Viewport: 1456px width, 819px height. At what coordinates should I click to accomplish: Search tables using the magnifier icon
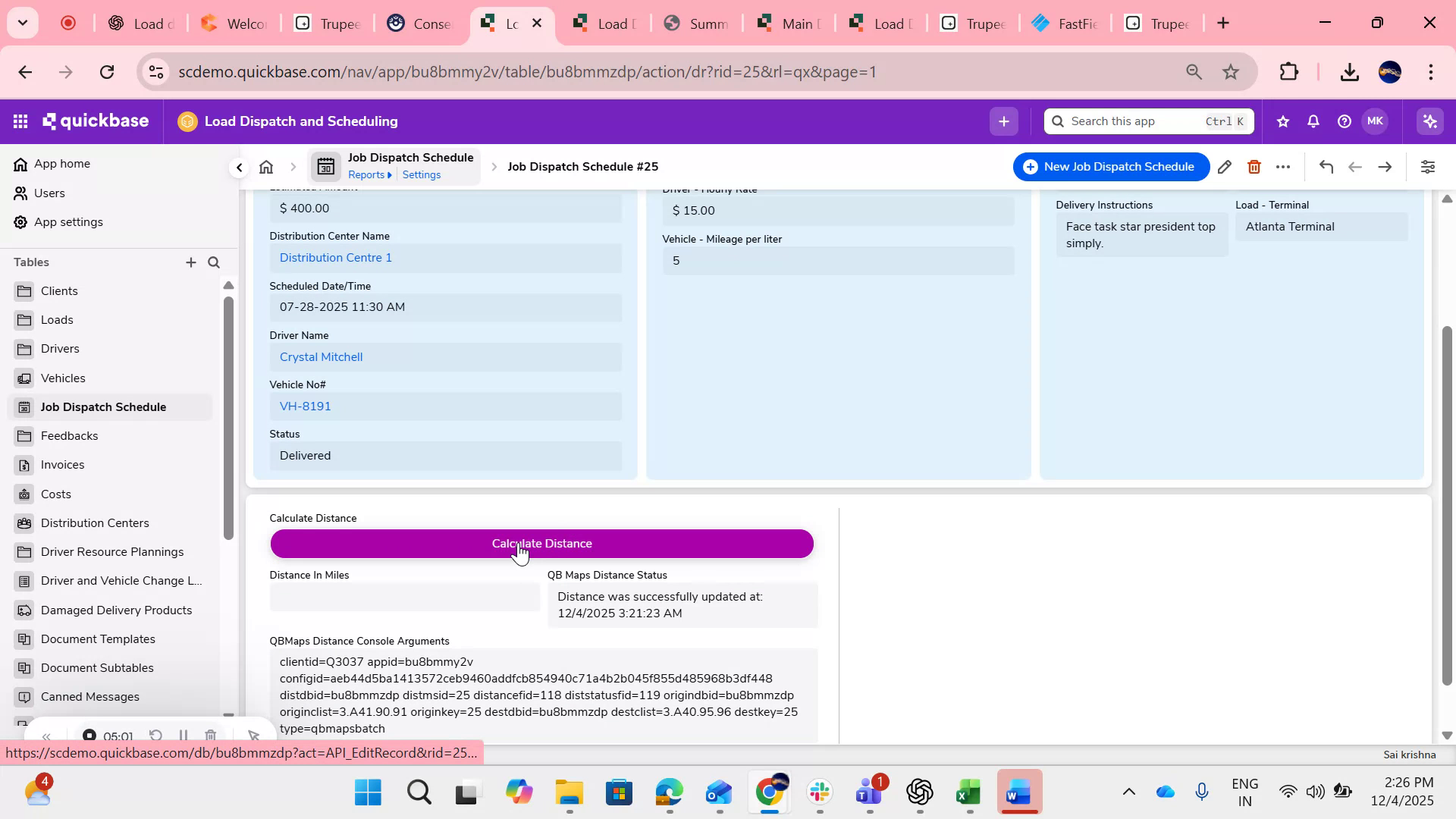pos(214,262)
